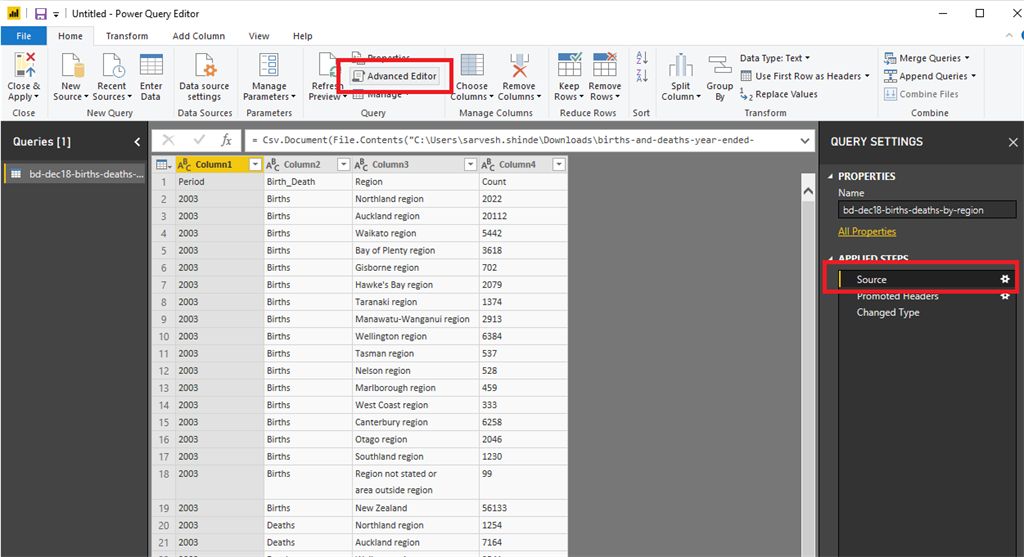The width and height of the screenshot is (1024, 557).
Task: Click the query Name input field
Action: [x=927, y=210]
